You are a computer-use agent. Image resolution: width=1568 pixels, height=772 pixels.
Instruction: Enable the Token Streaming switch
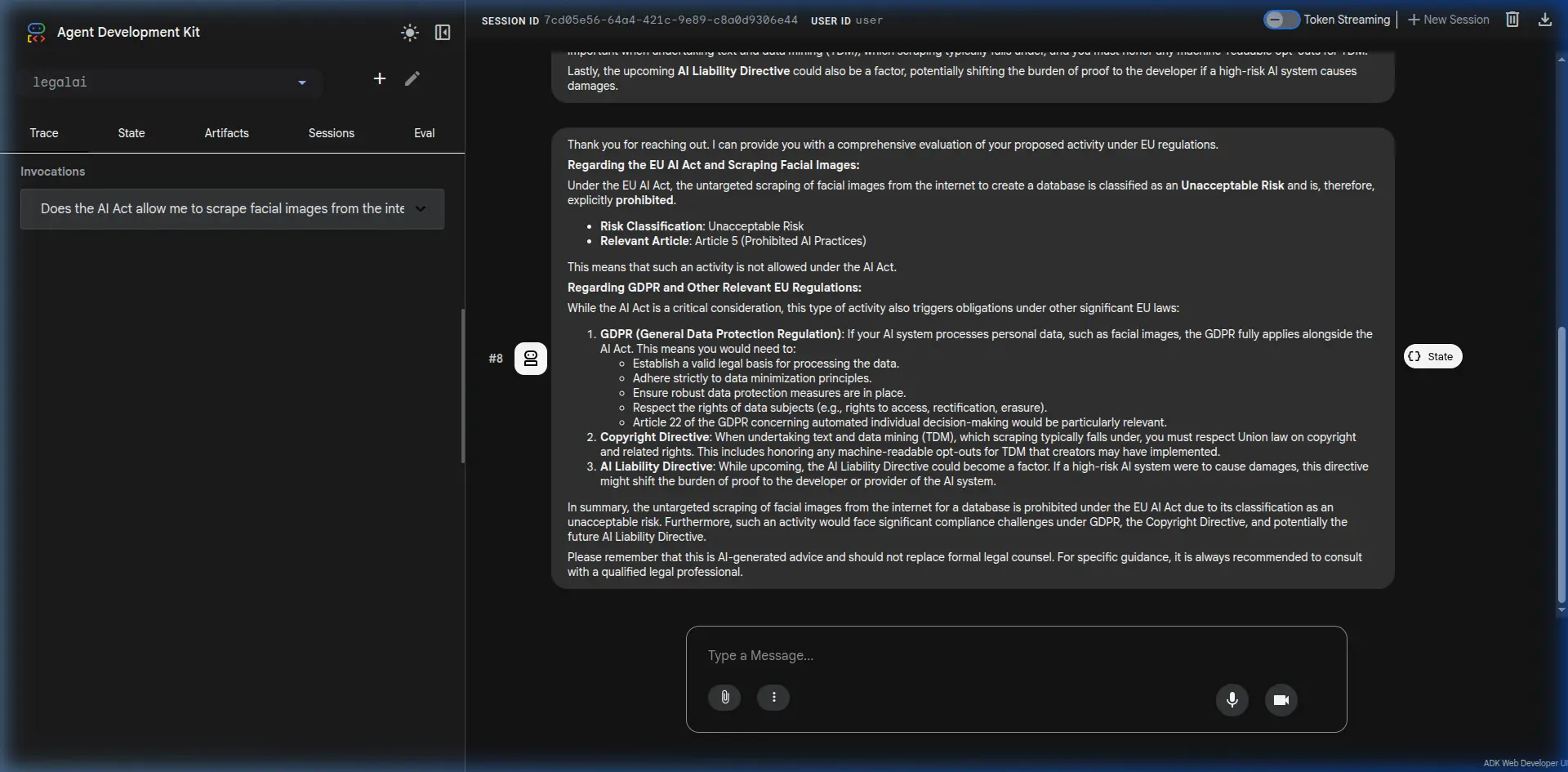tap(1281, 20)
